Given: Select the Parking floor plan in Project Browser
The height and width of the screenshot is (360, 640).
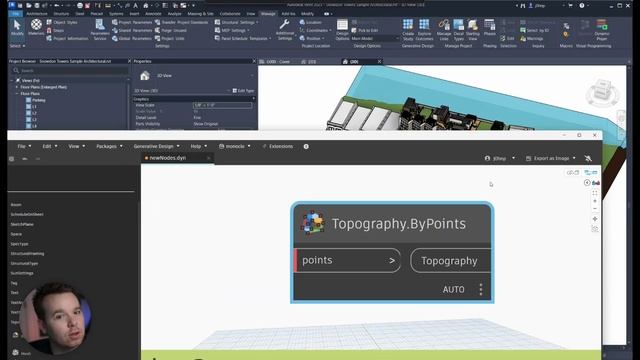Looking at the screenshot, I should (x=36, y=100).
